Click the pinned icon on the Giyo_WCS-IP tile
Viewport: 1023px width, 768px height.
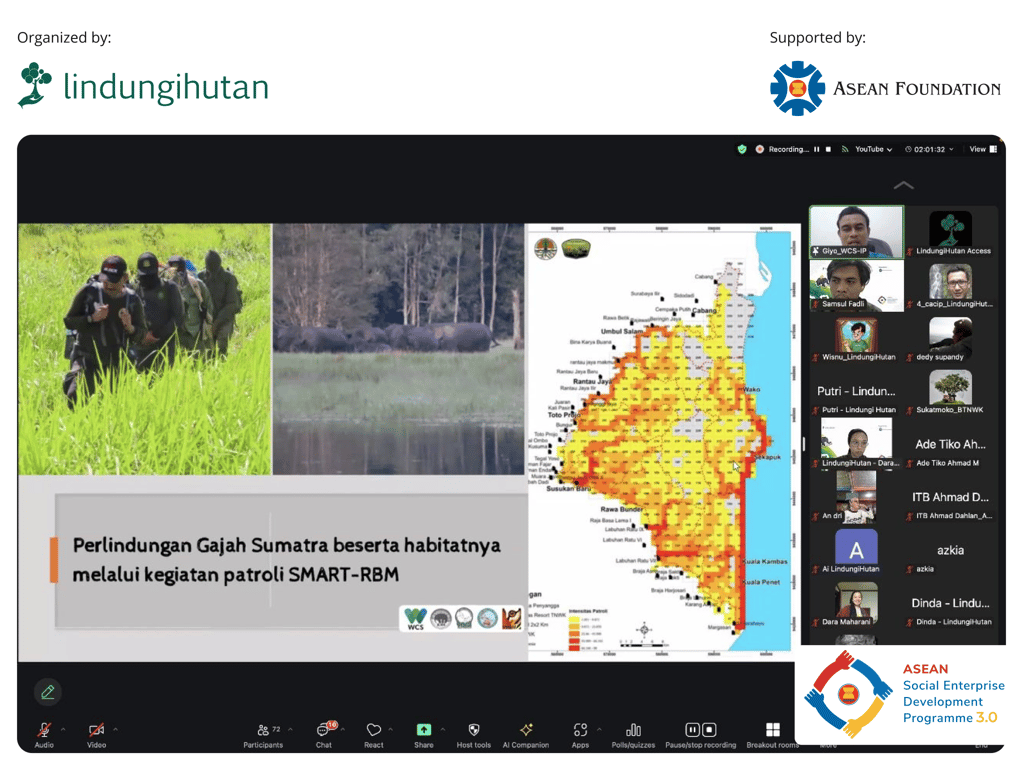816,251
